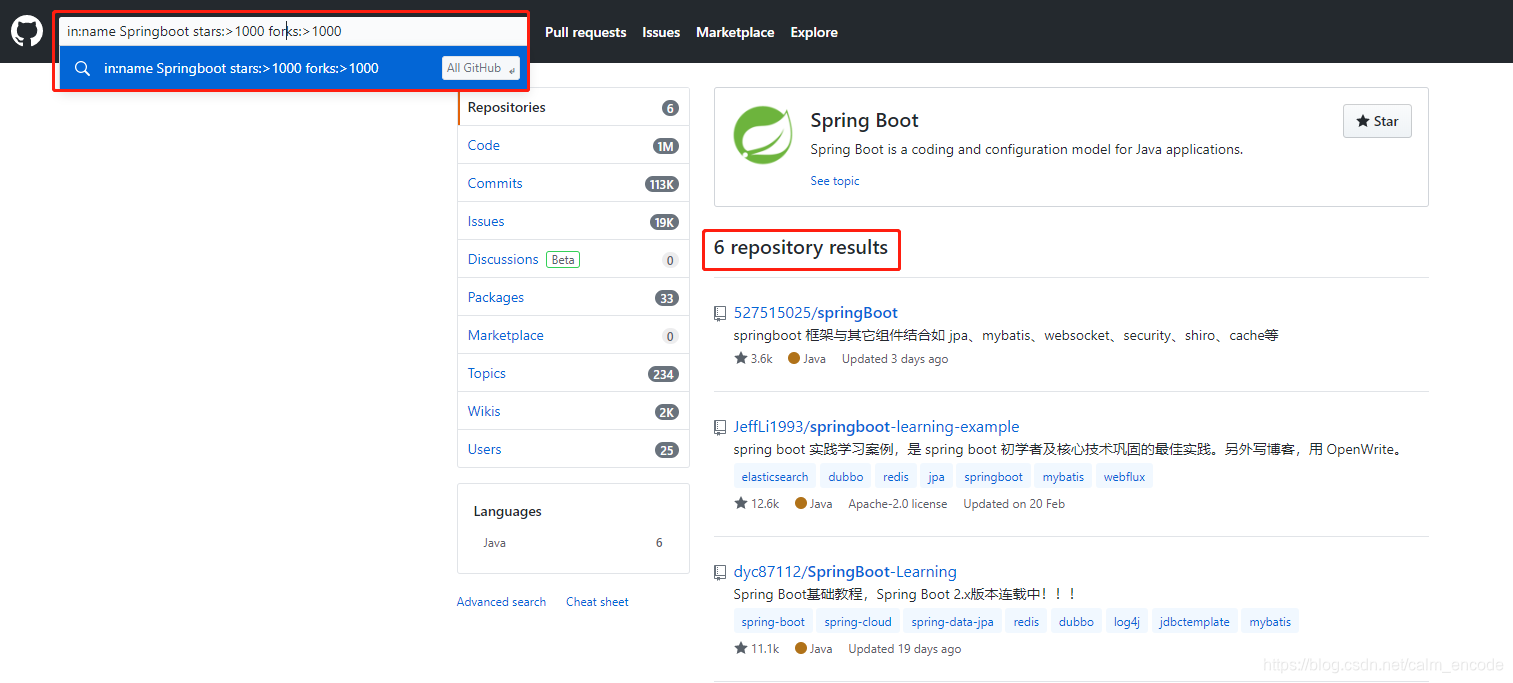
Task: Click the Spring Boot topic title
Action: (864, 121)
